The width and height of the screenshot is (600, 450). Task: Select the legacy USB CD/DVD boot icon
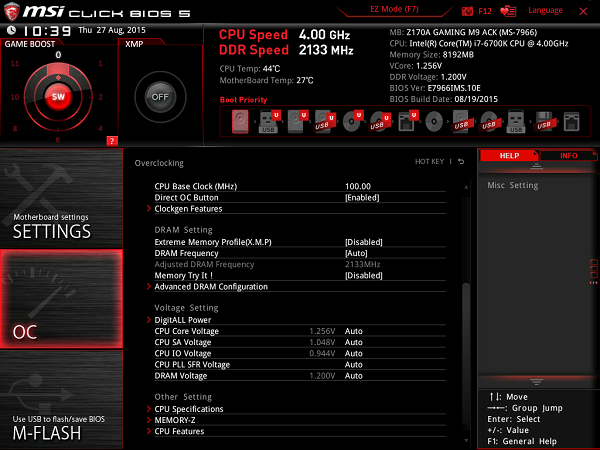point(489,122)
